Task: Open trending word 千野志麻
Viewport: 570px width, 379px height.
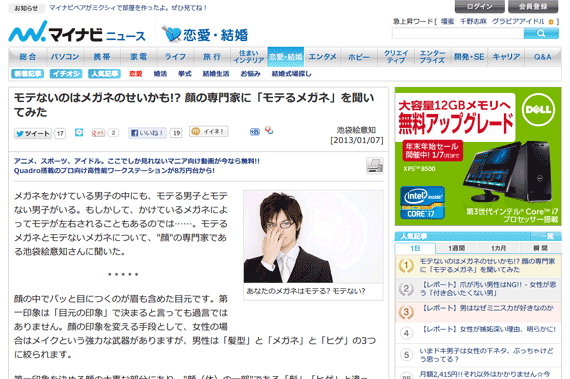Action: point(473,22)
